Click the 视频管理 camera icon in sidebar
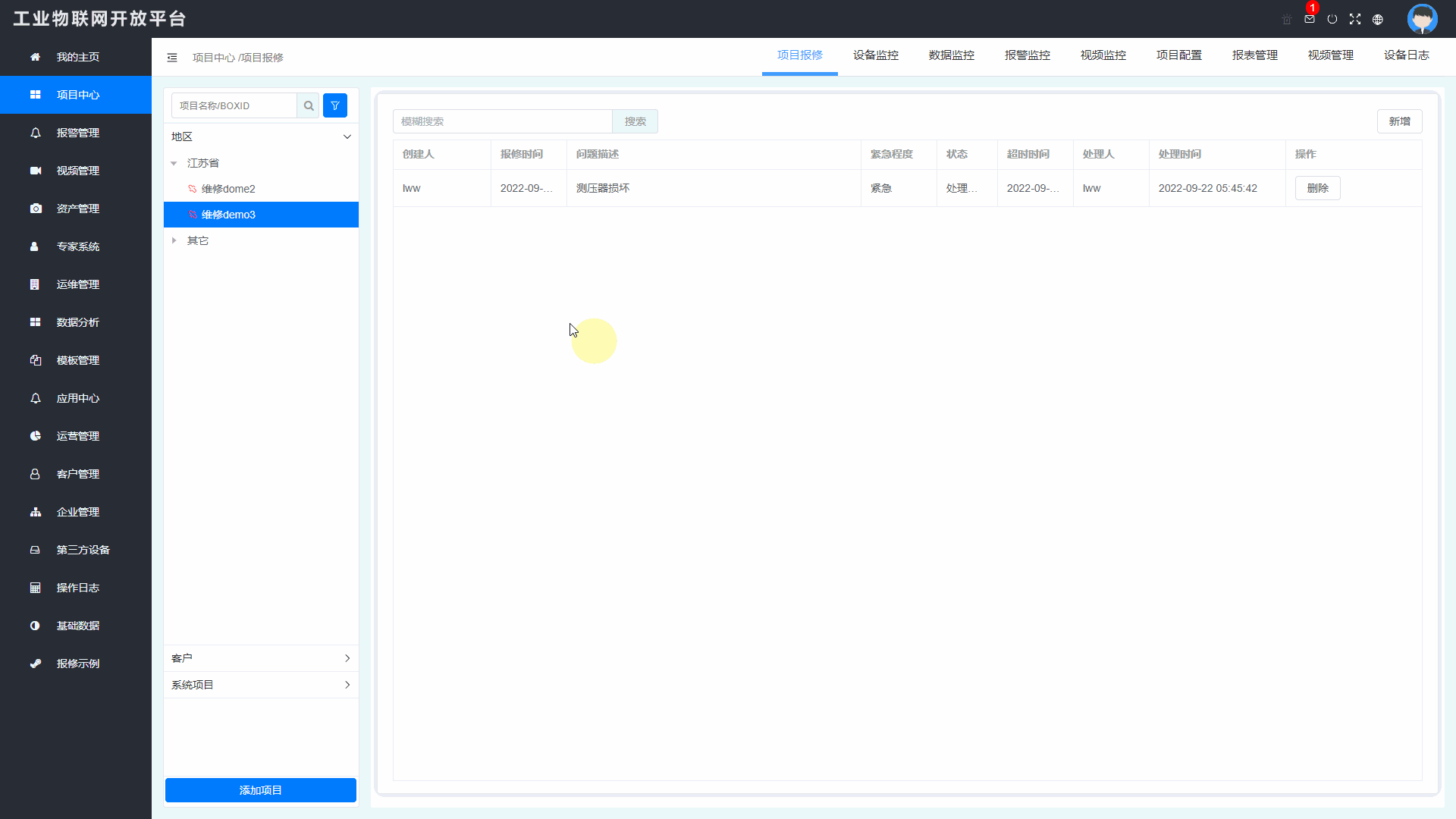The width and height of the screenshot is (1456, 819). coord(35,171)
